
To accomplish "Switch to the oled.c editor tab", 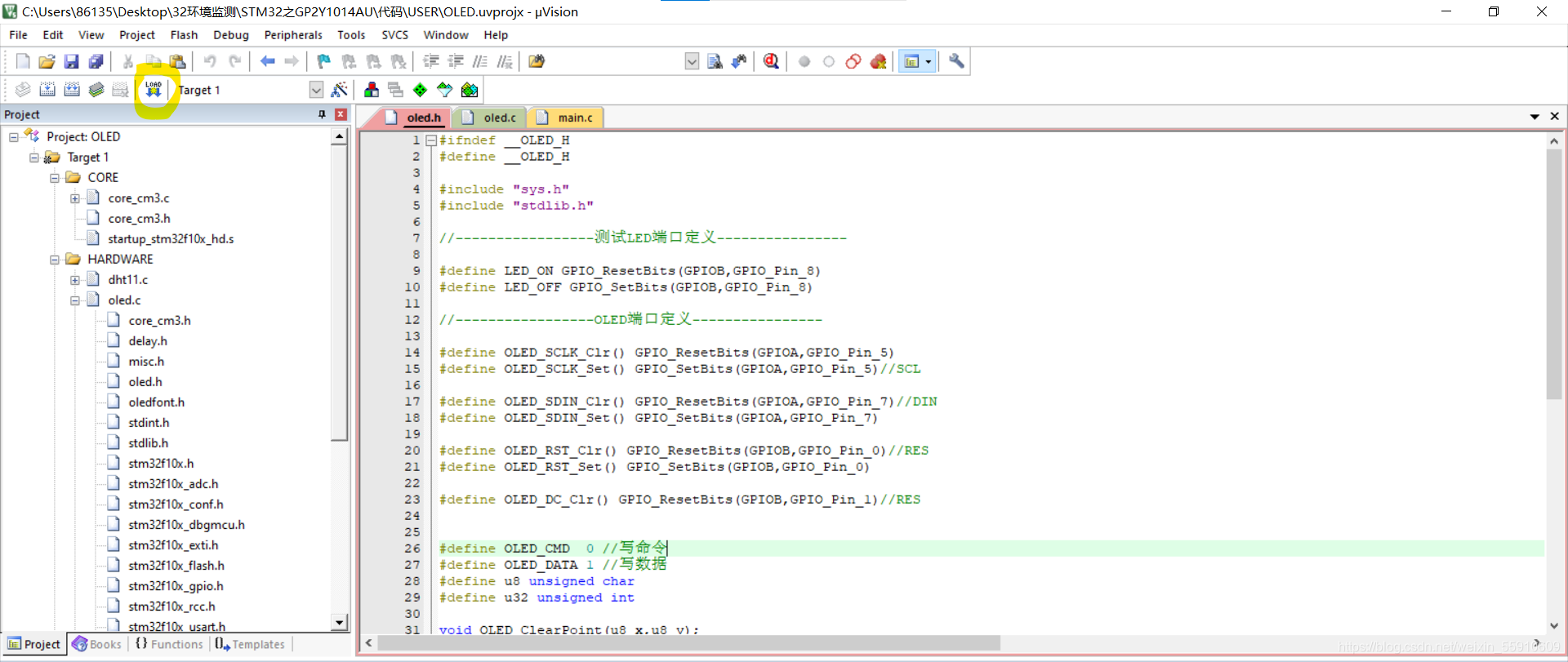I will click(490, 118).
